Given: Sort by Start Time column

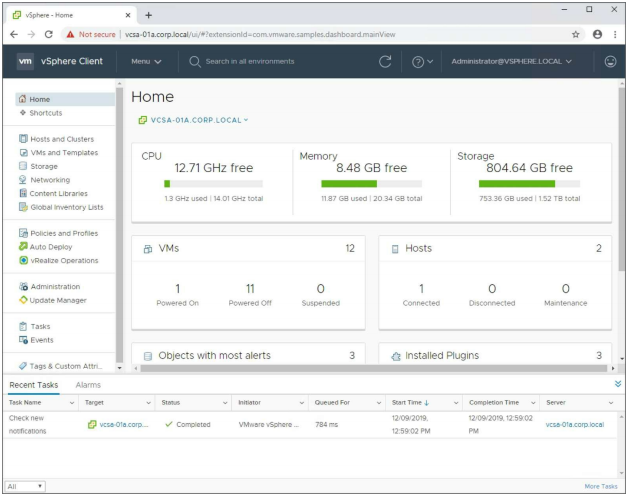Looking at the screenshot, I should coord(410,402).
